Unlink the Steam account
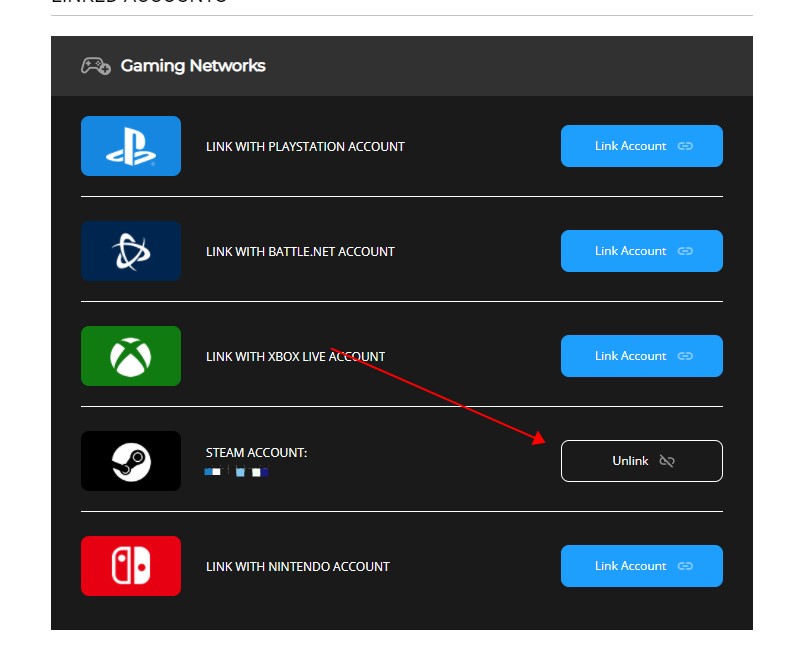 click(641, 461)
